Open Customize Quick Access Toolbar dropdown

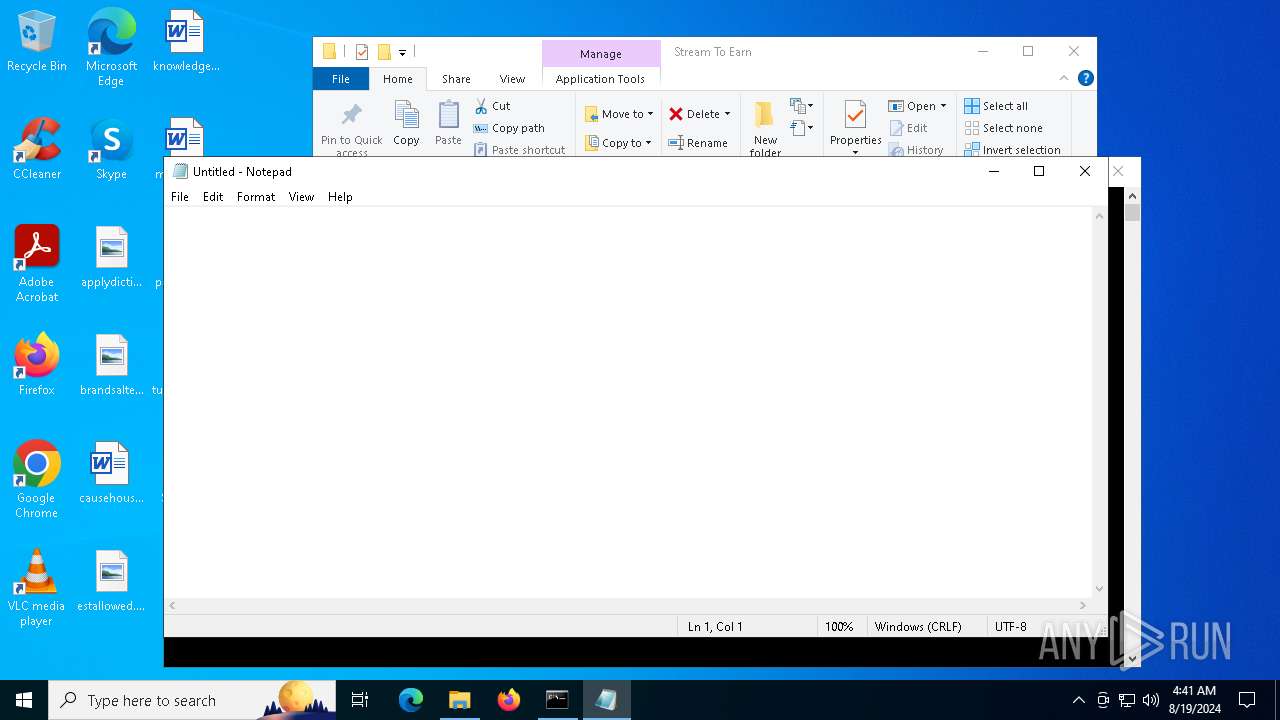(x=402, y=52)
